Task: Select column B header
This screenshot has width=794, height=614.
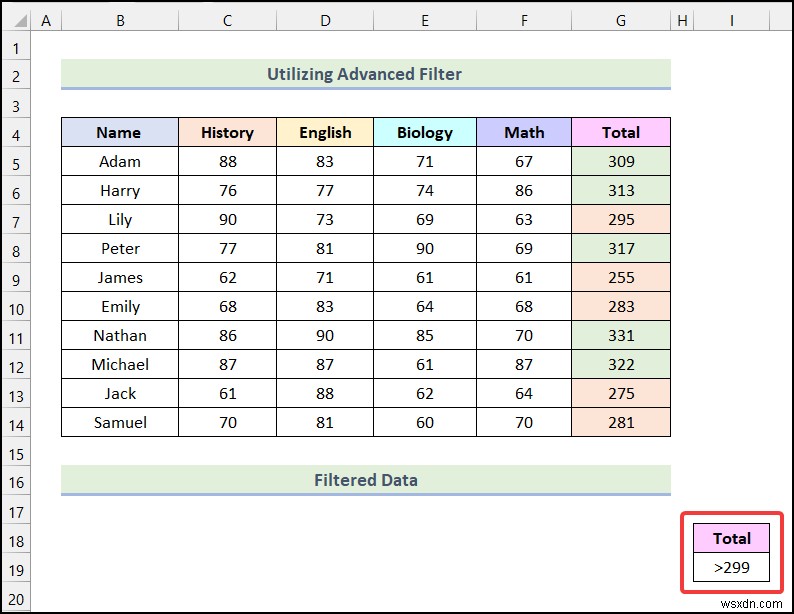Action: (x=120, y=21)
